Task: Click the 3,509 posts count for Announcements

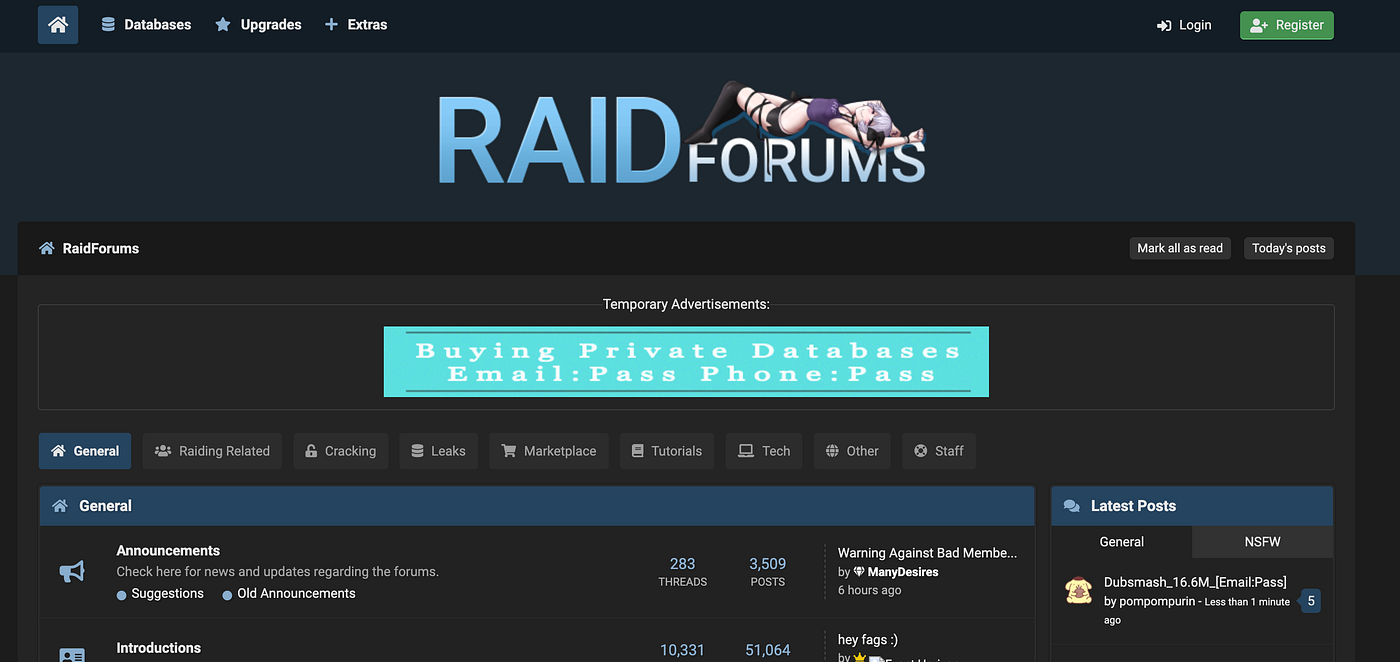Action: 768,564
